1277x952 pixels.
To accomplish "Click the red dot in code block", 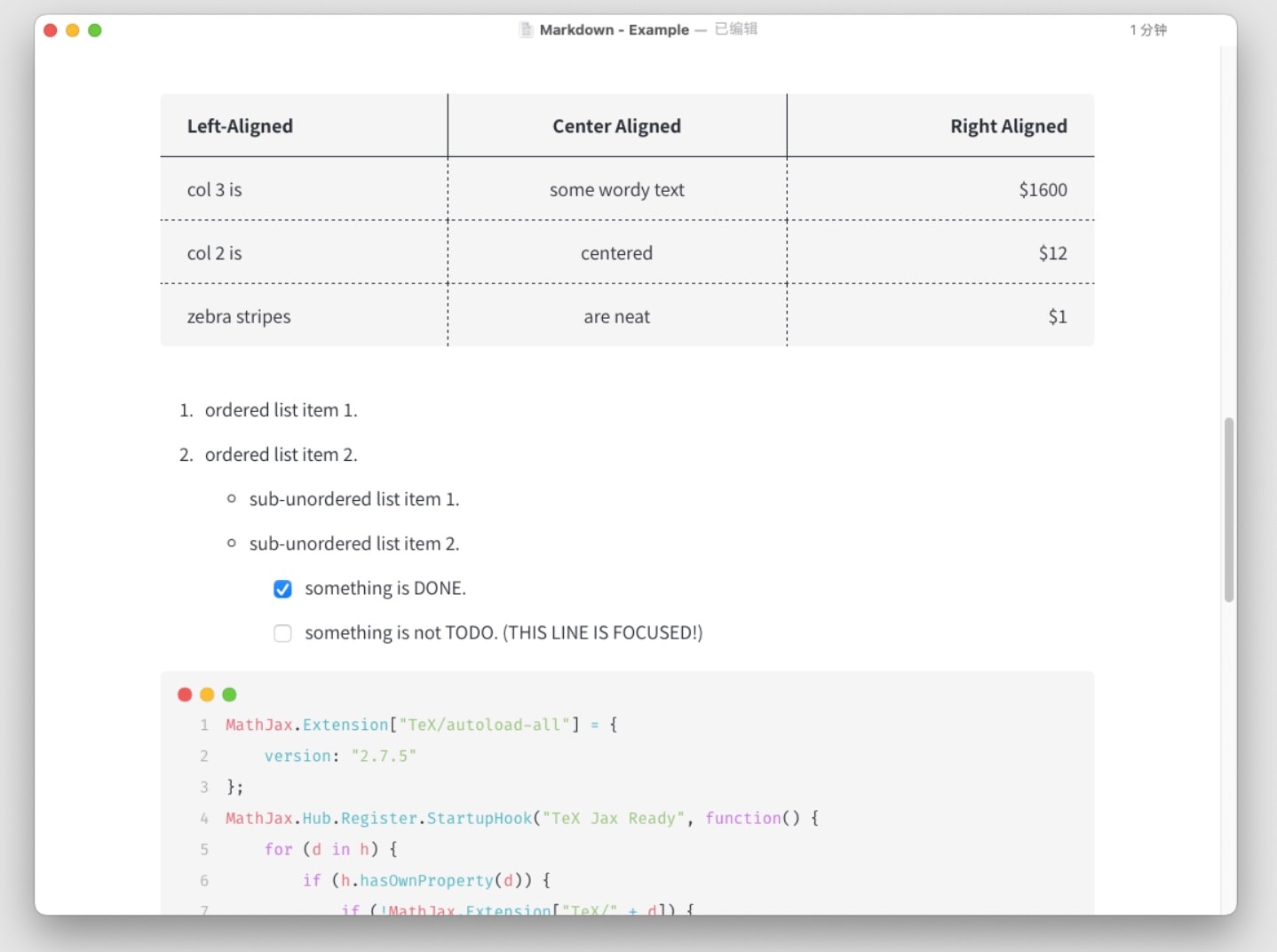I will point(185,694).
